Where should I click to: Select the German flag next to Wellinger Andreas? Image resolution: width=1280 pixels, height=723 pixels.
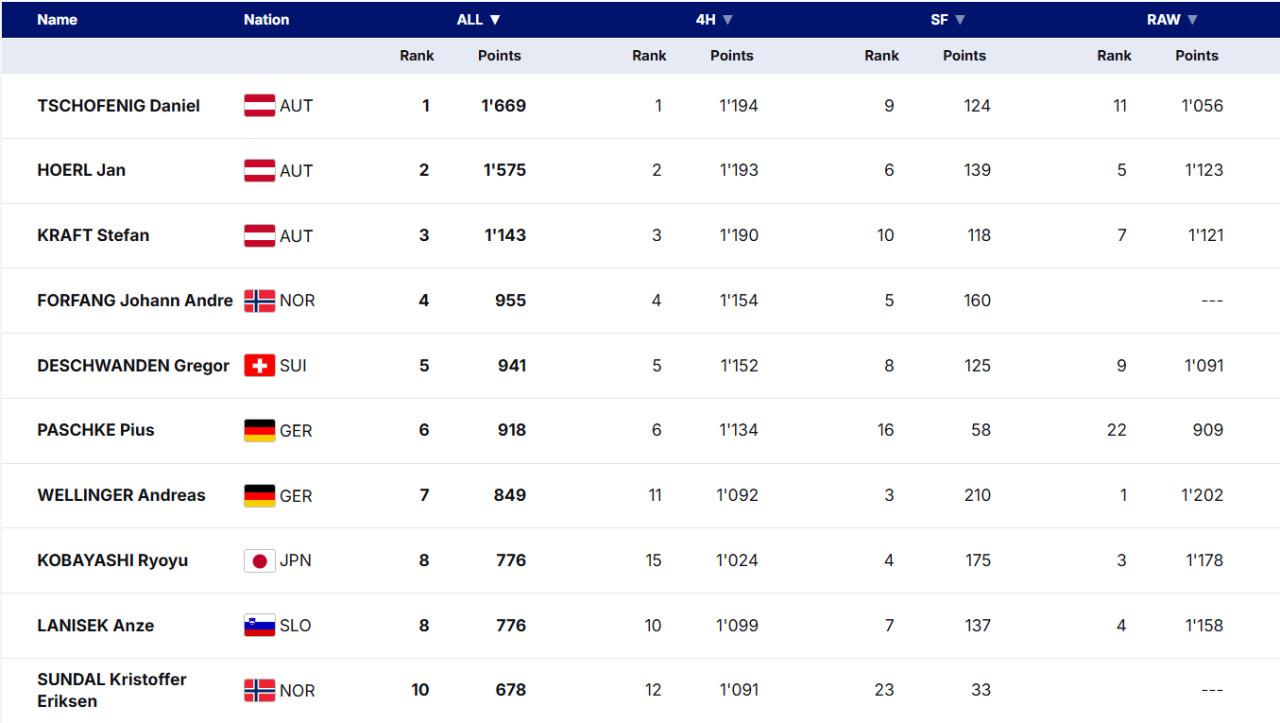tap(259, 495)
